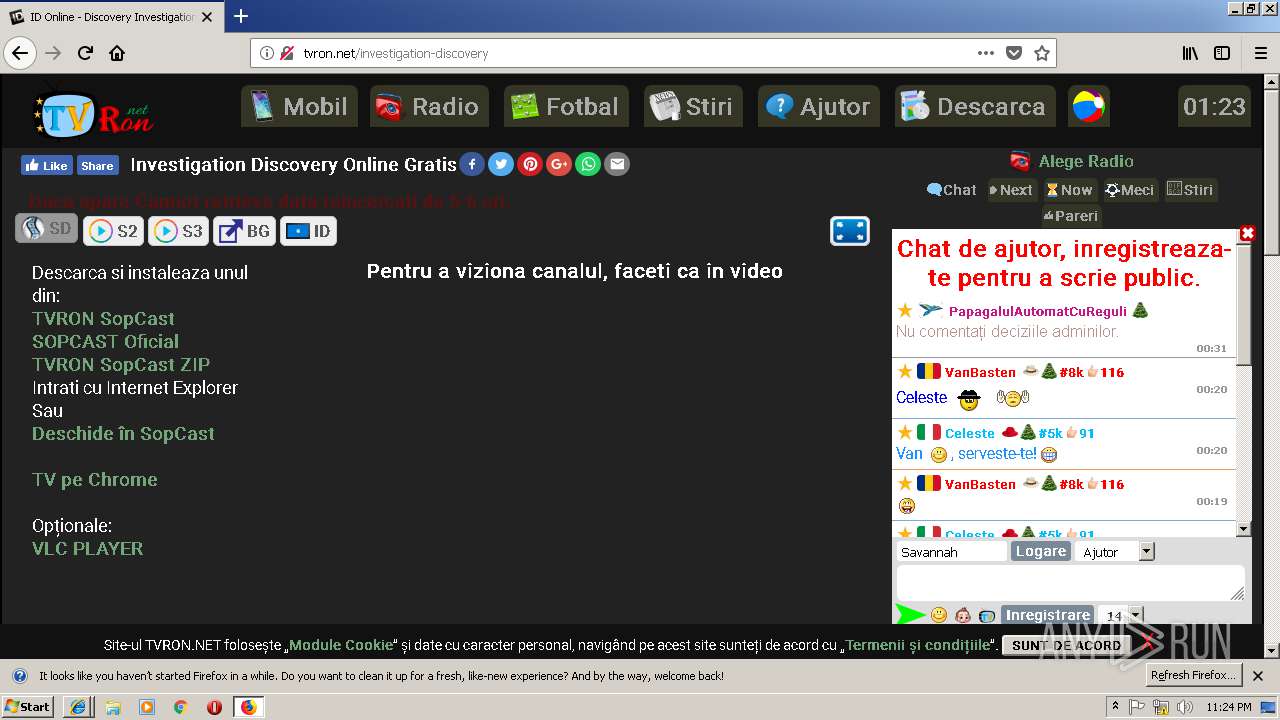1280x720 pixels.
Task: Share page via Facebook round icon
Action: [472, 164]
